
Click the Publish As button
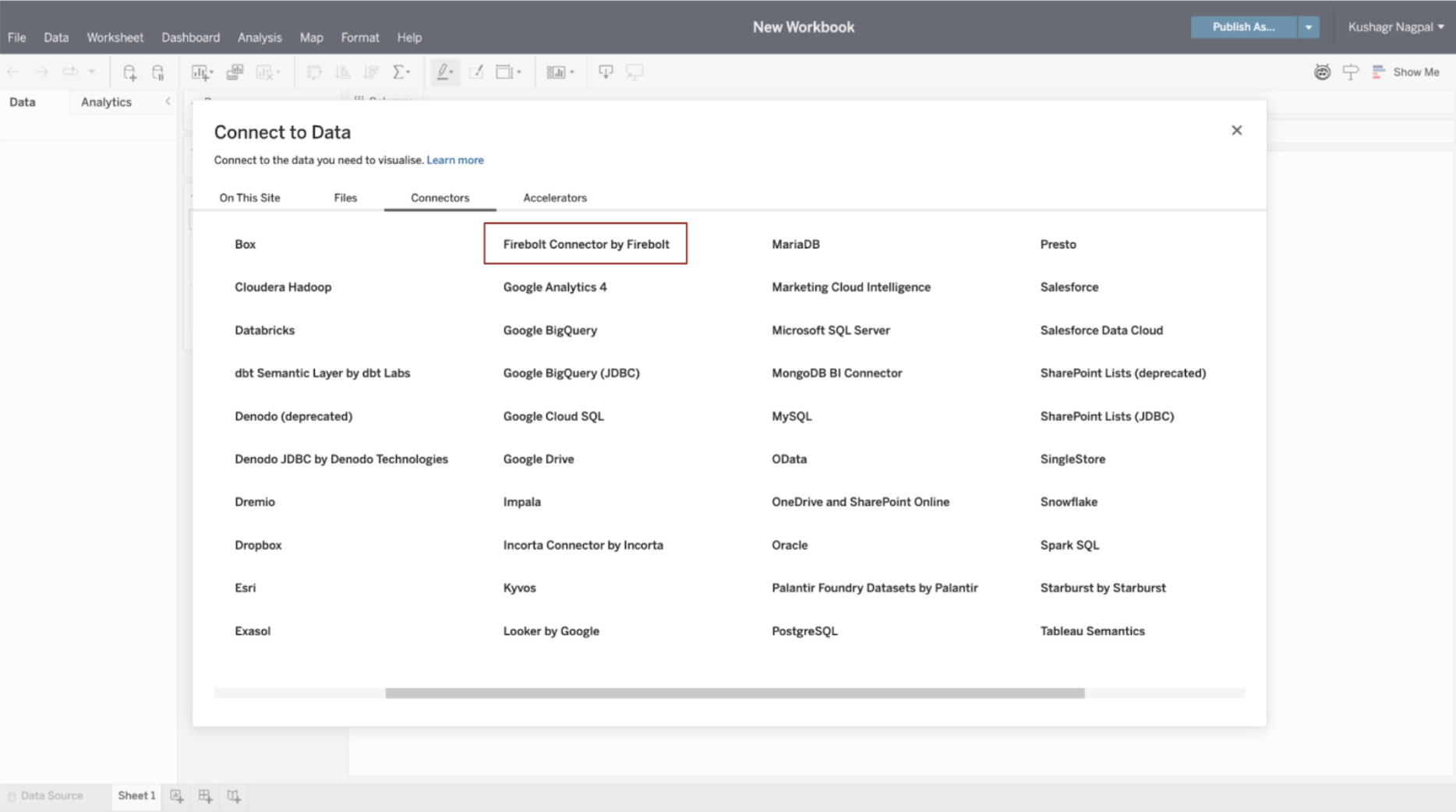pyautogui.click(x=1244, y=26)
